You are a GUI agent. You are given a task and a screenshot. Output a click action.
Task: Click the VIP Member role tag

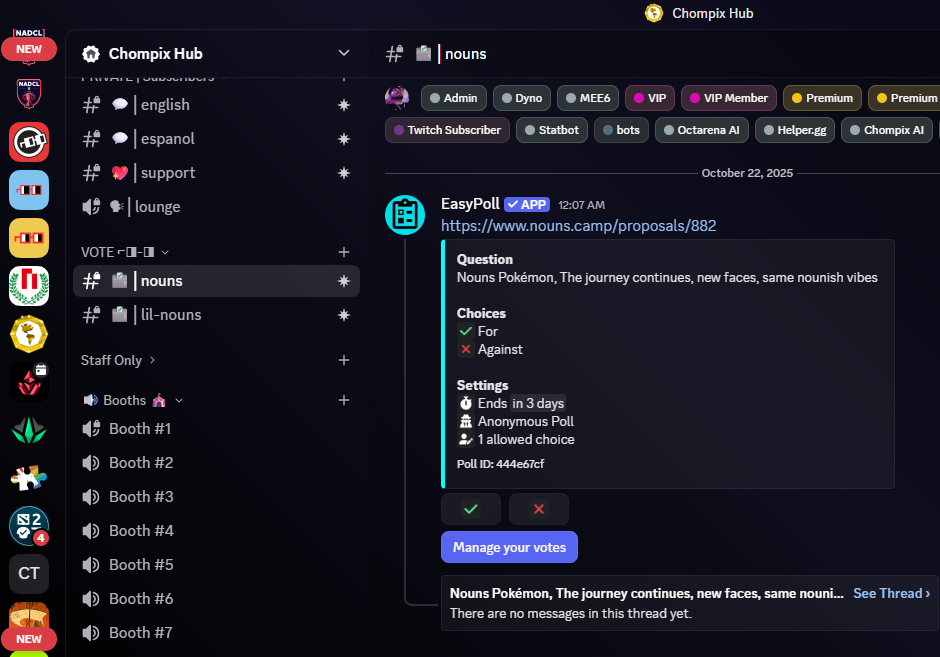click(729, 98)
